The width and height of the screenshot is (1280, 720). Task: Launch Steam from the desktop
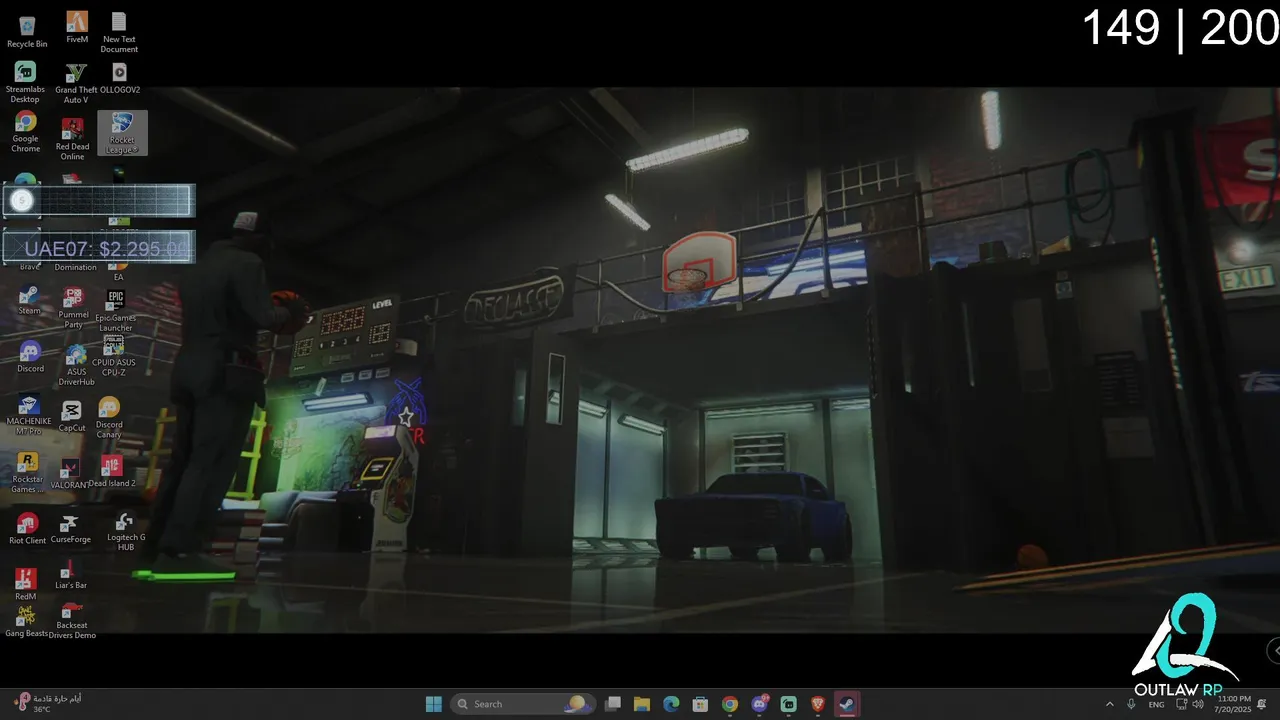click(29, 301)
